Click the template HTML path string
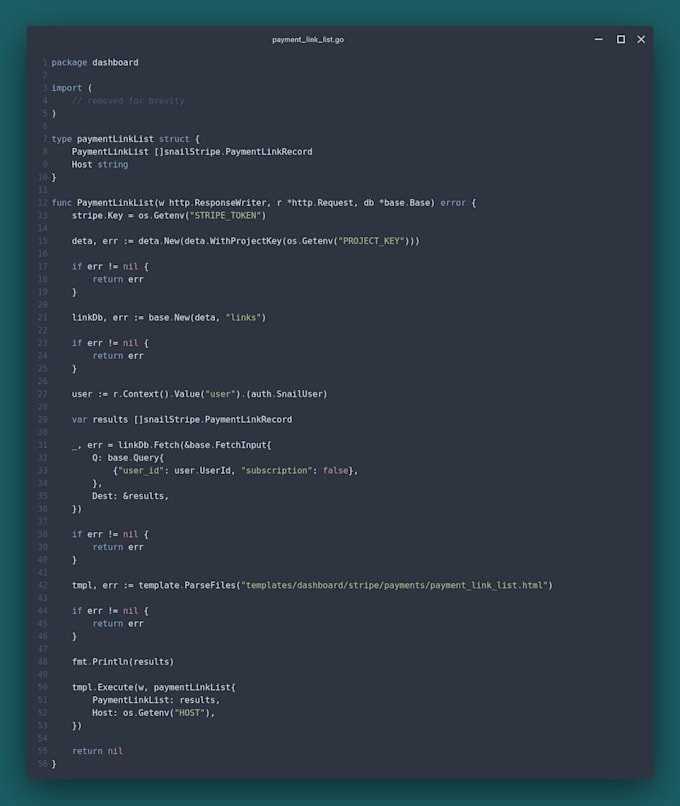This screenshot has width=680, height=806. tap(395, 585)
